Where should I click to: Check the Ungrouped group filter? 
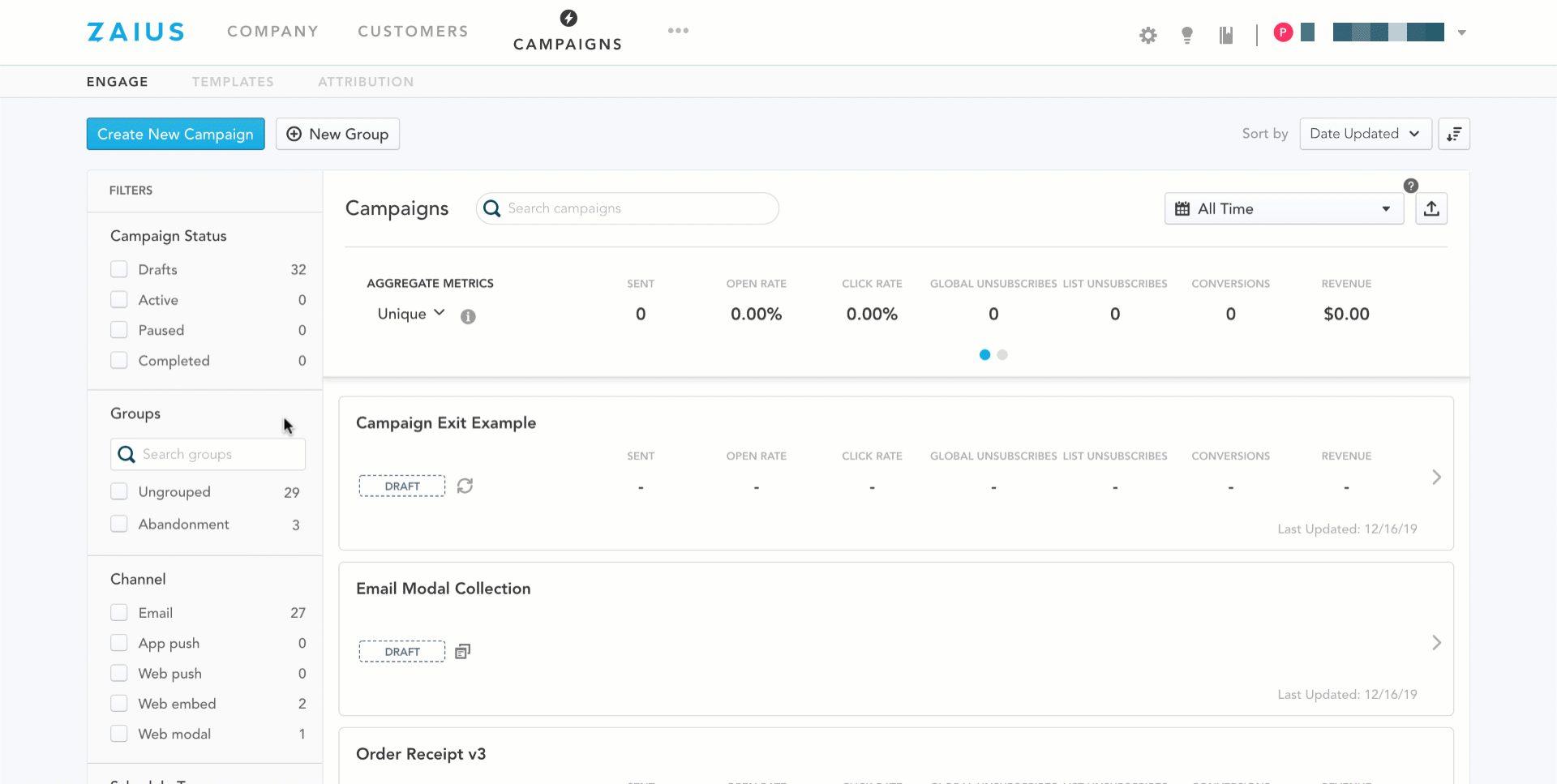pyautogui.click(x=119, y=491)
